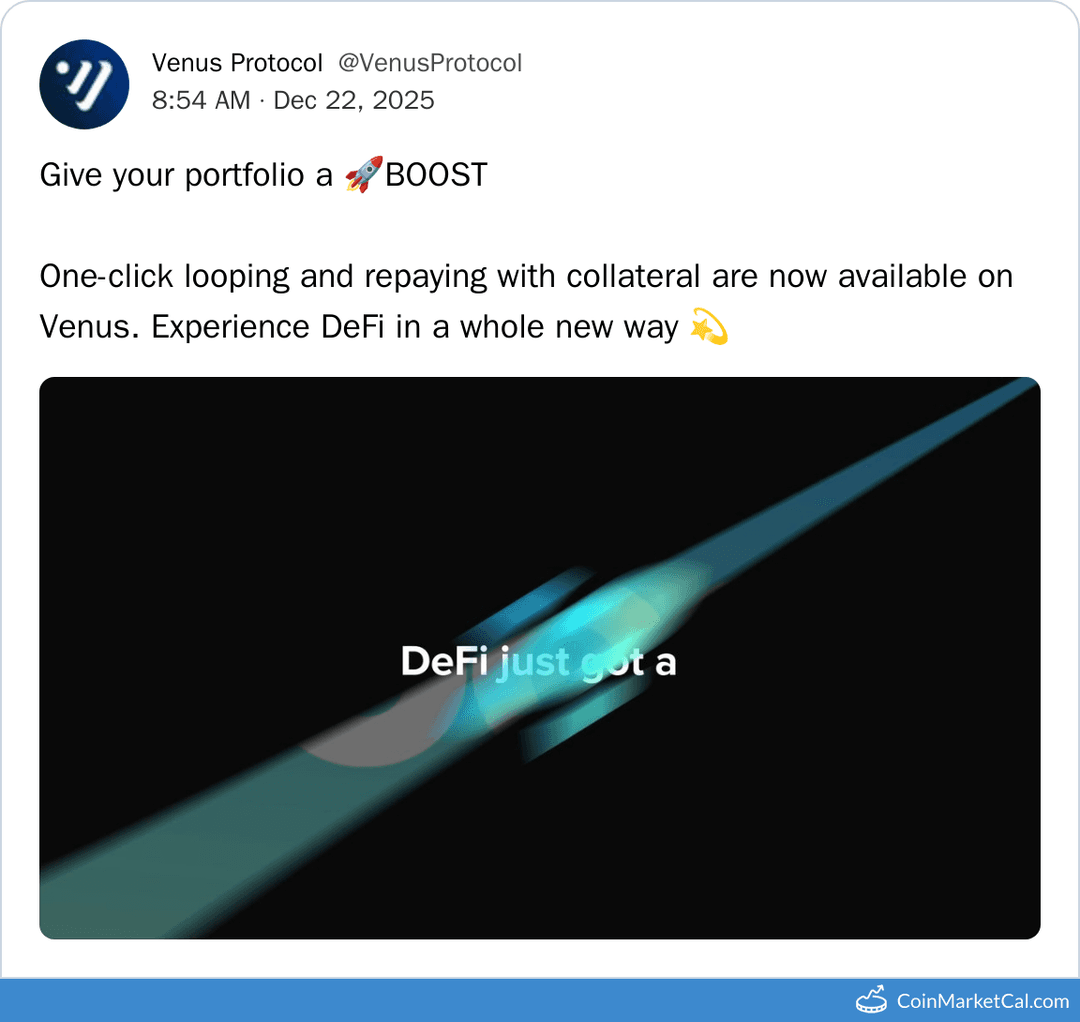Open the Venus Protocol display name
Image resolution: width=1080 pixels, height=1022 pixels.
click(237, 63)
